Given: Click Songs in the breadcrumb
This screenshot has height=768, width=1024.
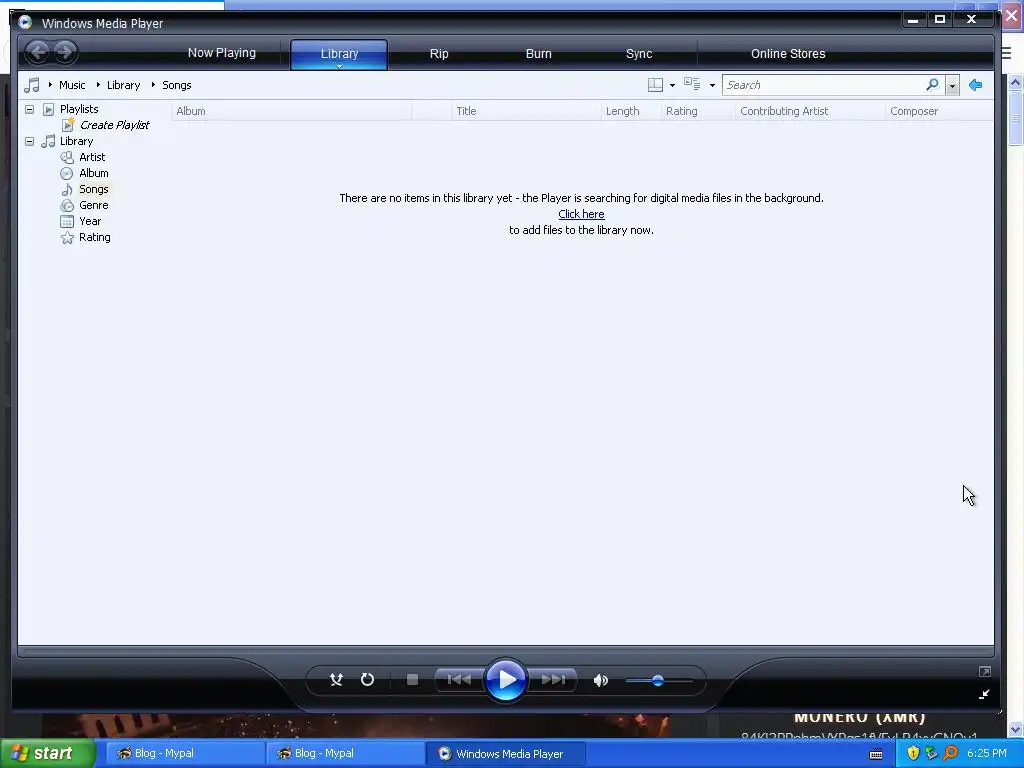Looking at the screenshot, I should coord(176,85).
